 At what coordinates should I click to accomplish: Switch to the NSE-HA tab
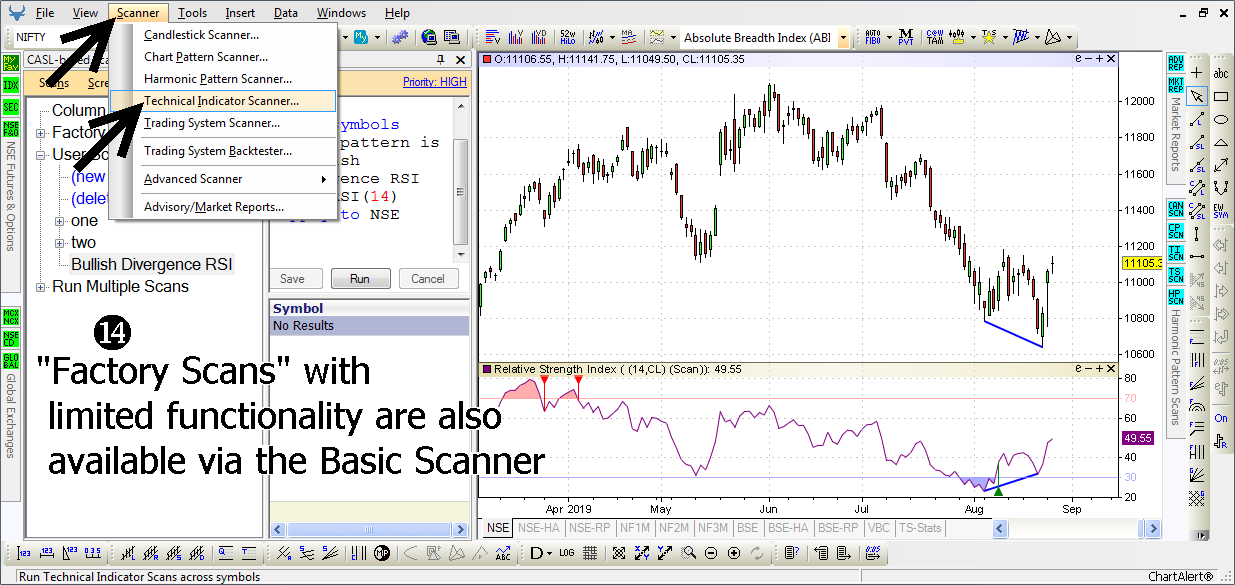[539, 528]
